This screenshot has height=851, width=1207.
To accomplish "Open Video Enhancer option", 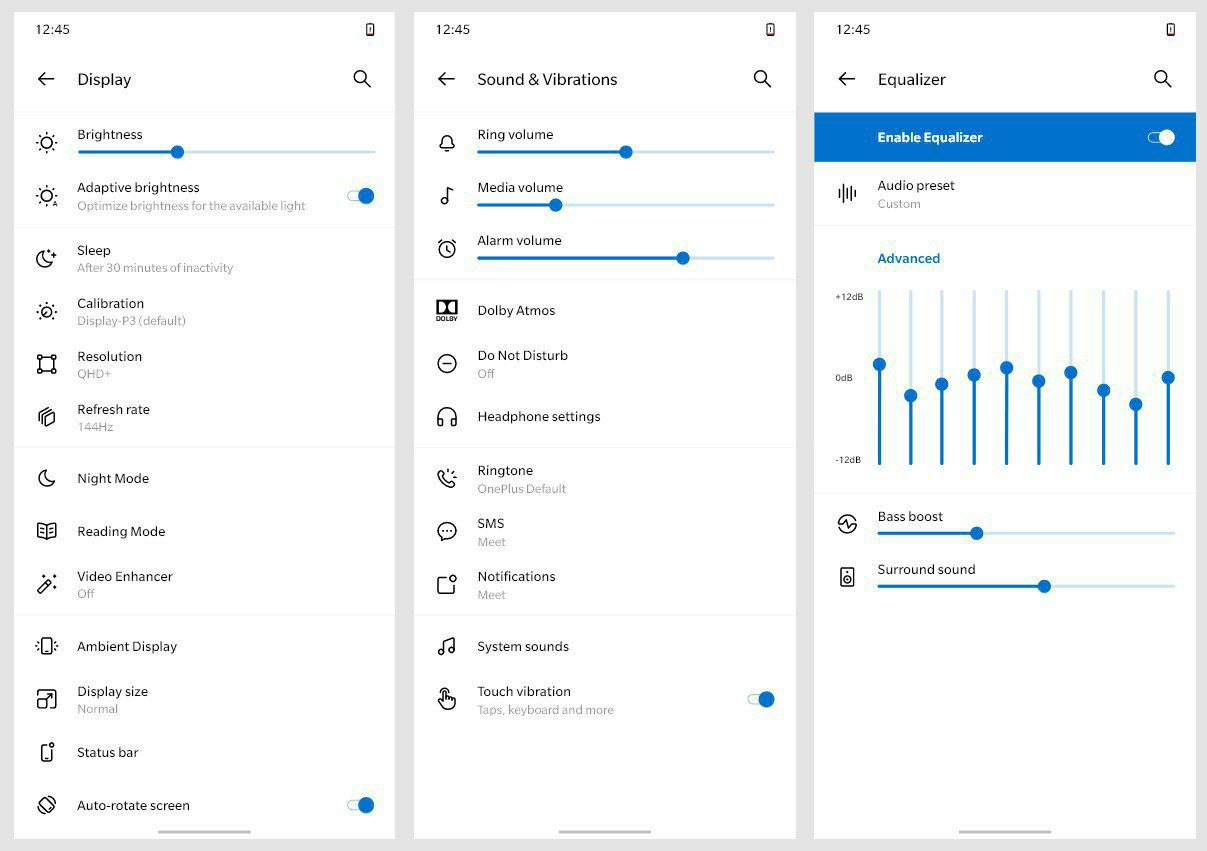I will coord(205,584).
